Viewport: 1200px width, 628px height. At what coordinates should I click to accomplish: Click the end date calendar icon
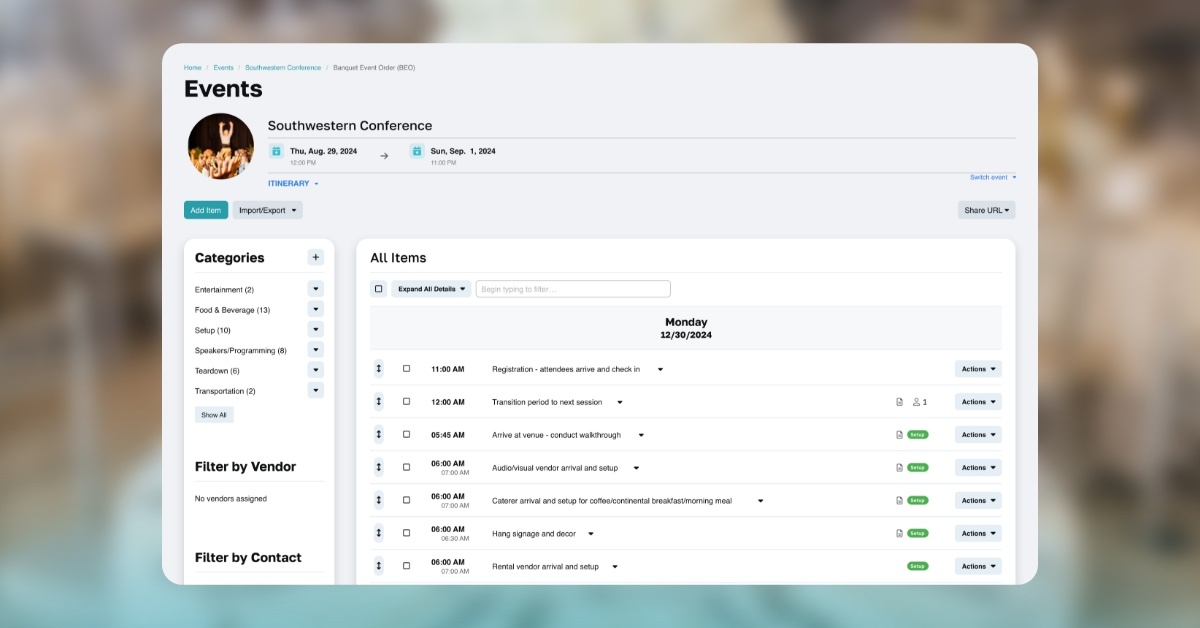point(417,151)
